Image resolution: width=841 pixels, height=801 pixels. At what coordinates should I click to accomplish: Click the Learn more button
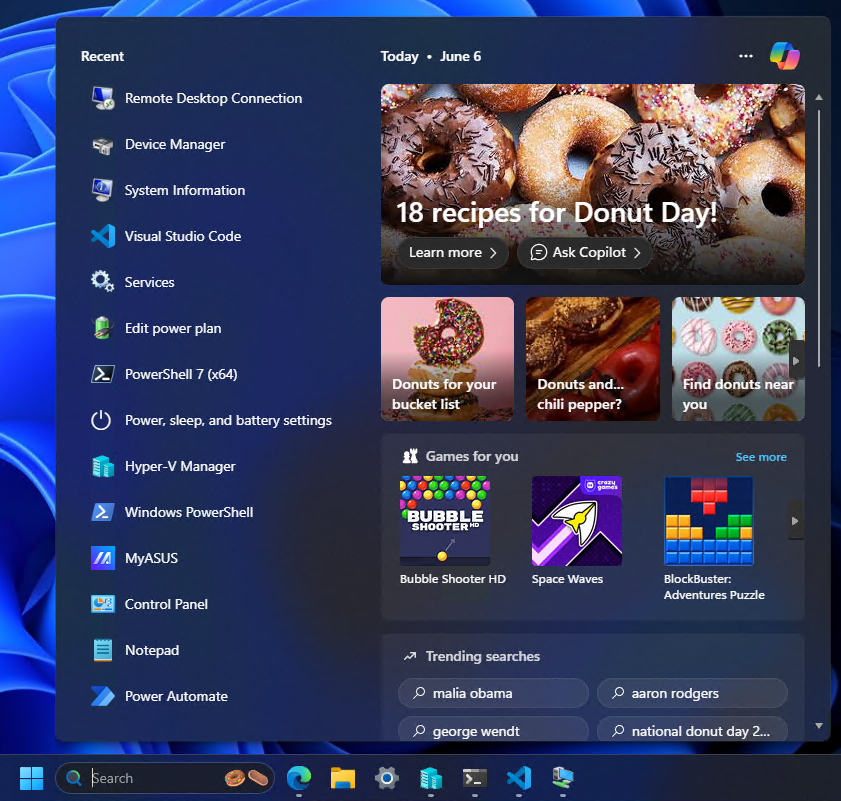coord(453,253)
